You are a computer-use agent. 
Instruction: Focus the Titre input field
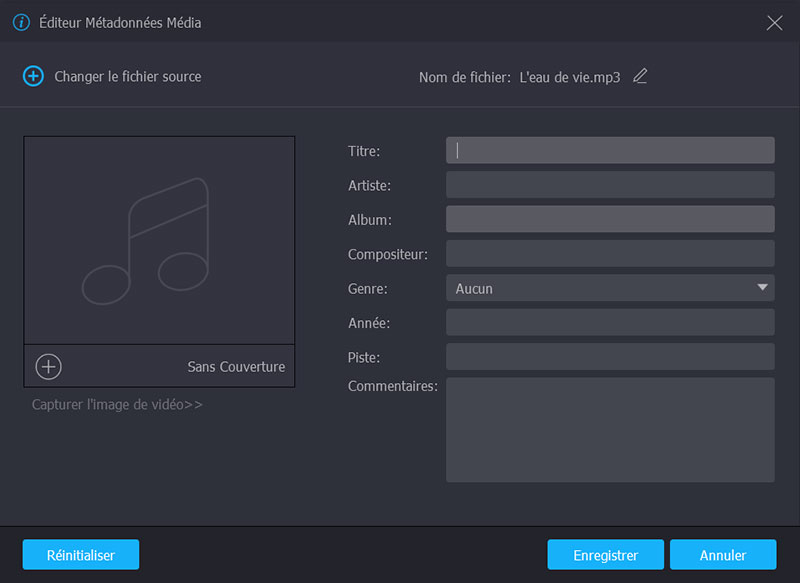[x=610, y=150]
